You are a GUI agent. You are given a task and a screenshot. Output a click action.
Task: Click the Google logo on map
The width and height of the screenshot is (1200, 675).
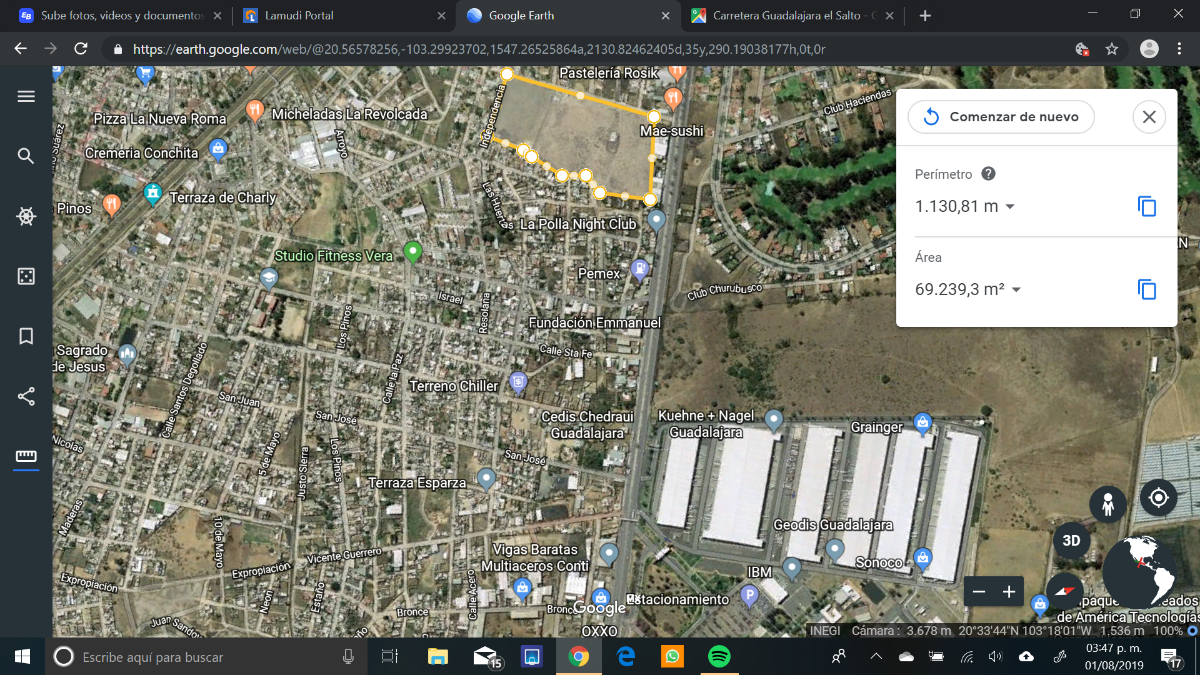click(x=600, y=608)
